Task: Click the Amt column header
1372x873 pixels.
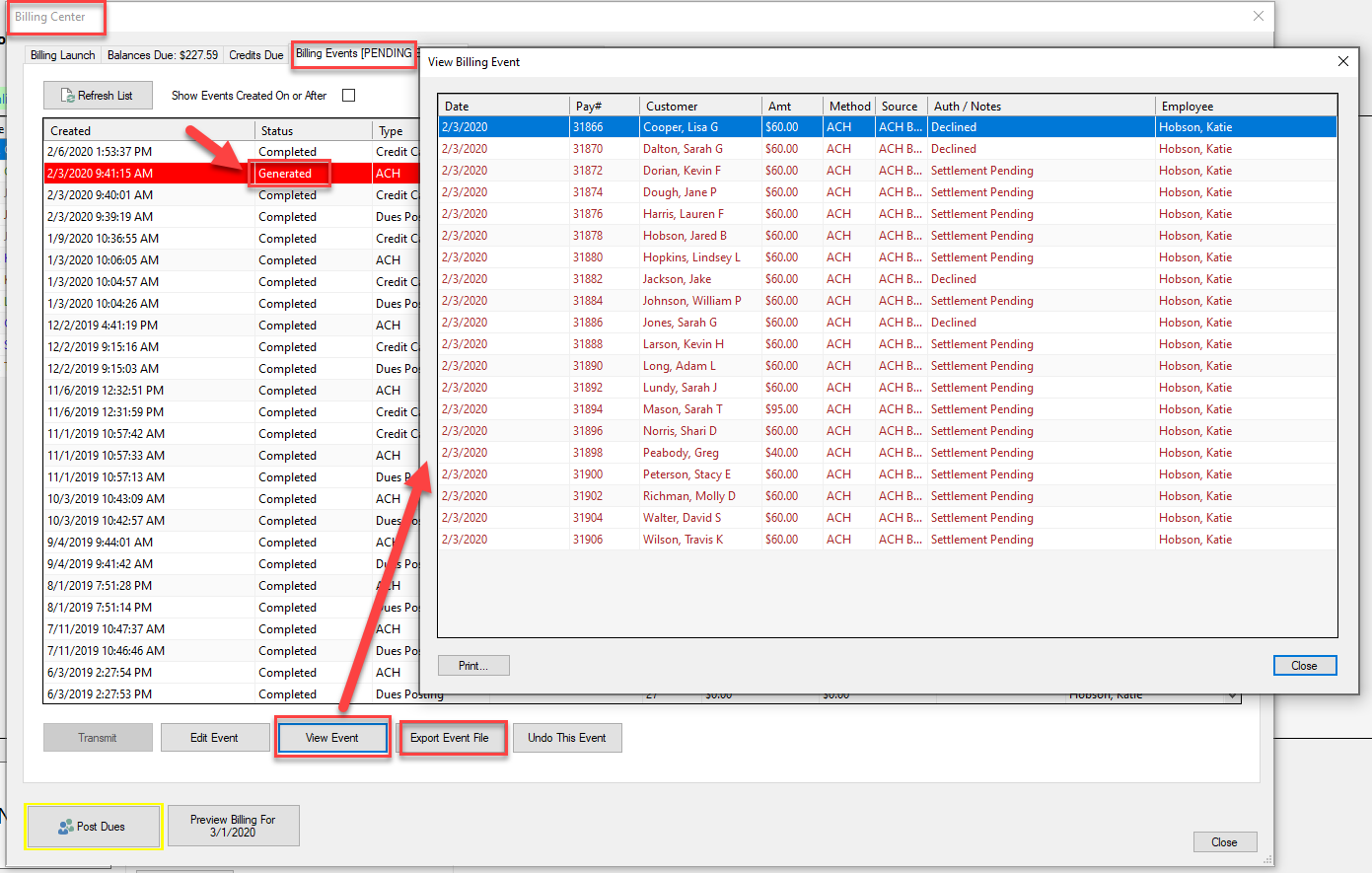Action: pos(792,106)
